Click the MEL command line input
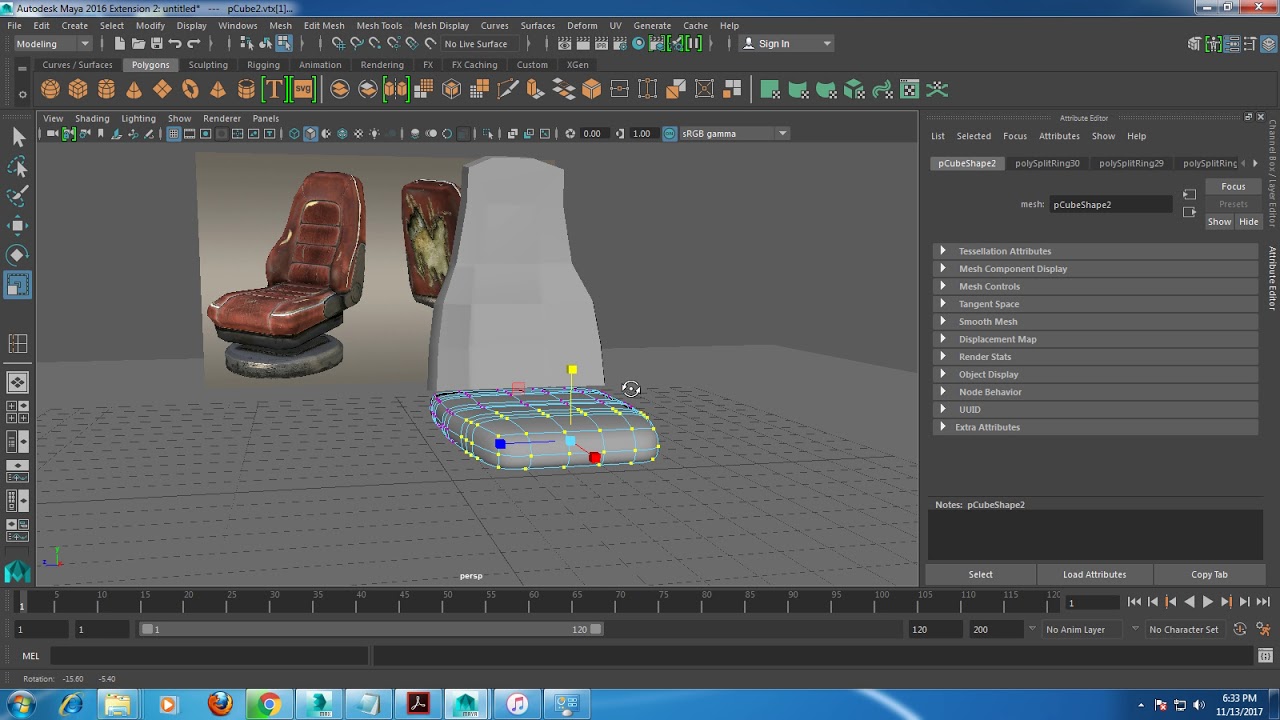This screenshot has height=720, width=1280. [210, 656]
